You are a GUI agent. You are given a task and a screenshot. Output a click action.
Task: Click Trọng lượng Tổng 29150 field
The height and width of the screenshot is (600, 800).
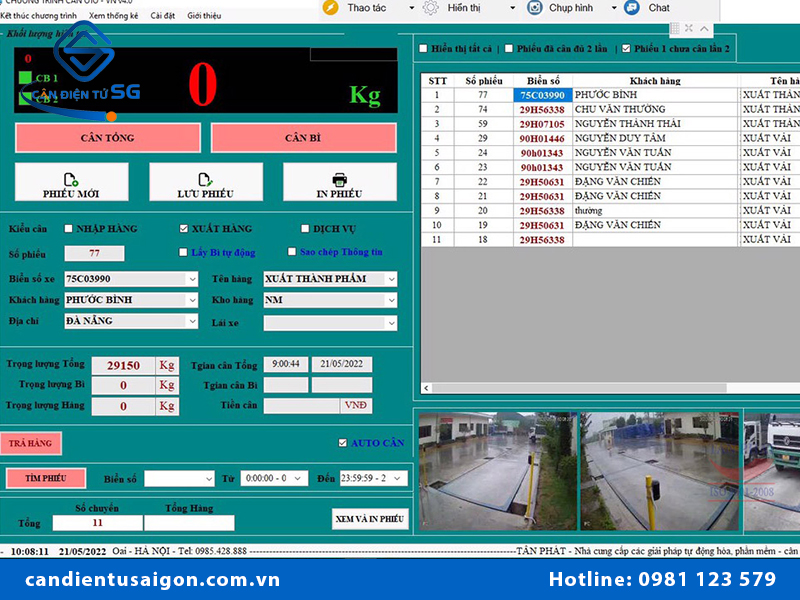pyautogui.click(x=123, y=365)
